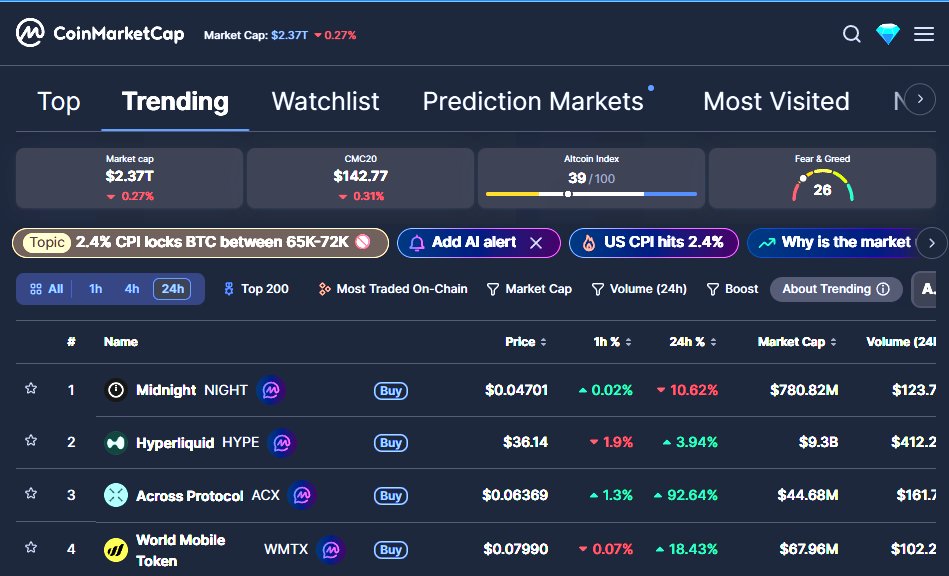Screen dimensions: 949x576
Task: Select the All timeframe option
Action: click(46, 289)
